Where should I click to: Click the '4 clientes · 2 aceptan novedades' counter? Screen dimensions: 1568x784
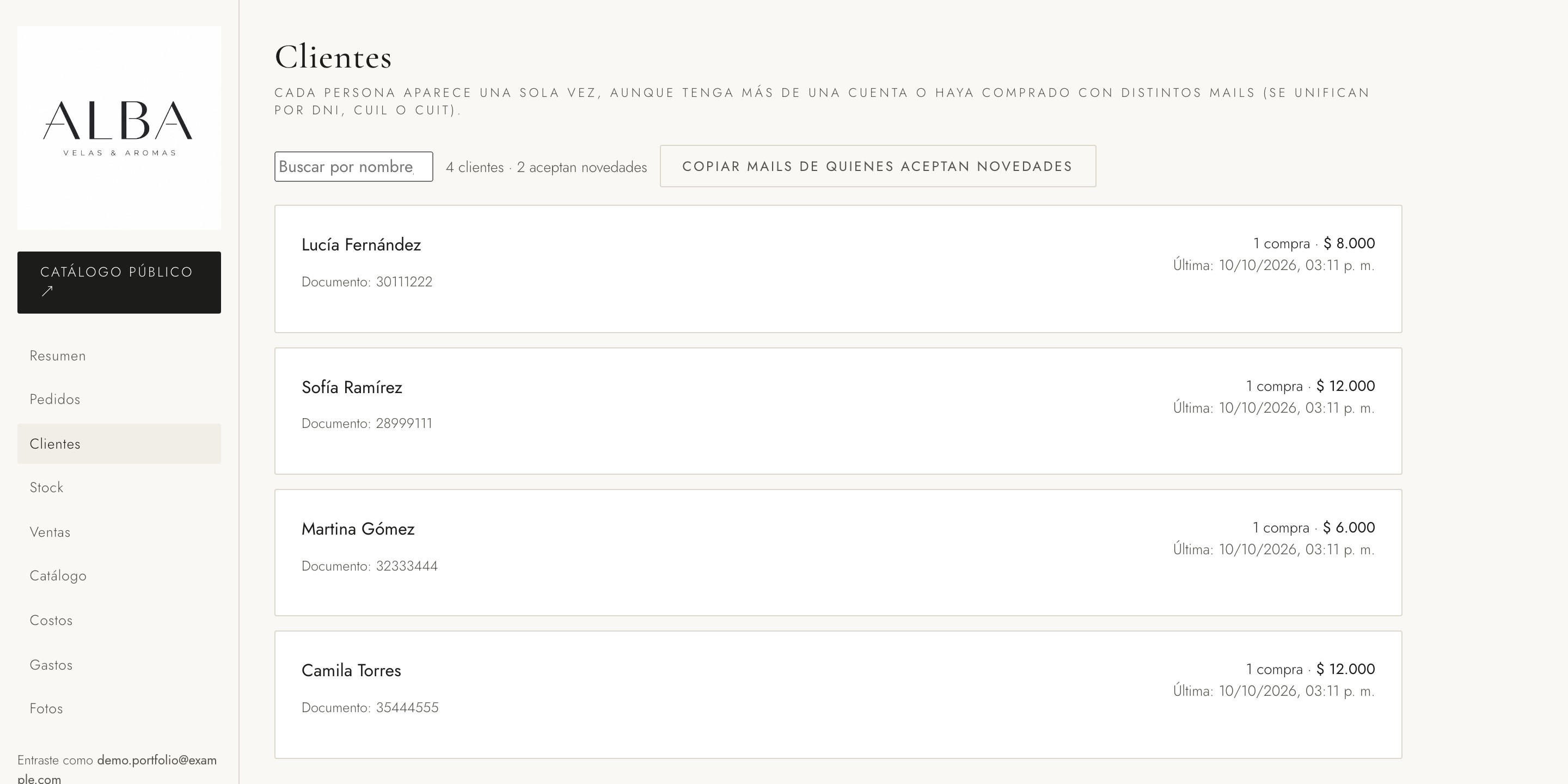click(546, 167)
